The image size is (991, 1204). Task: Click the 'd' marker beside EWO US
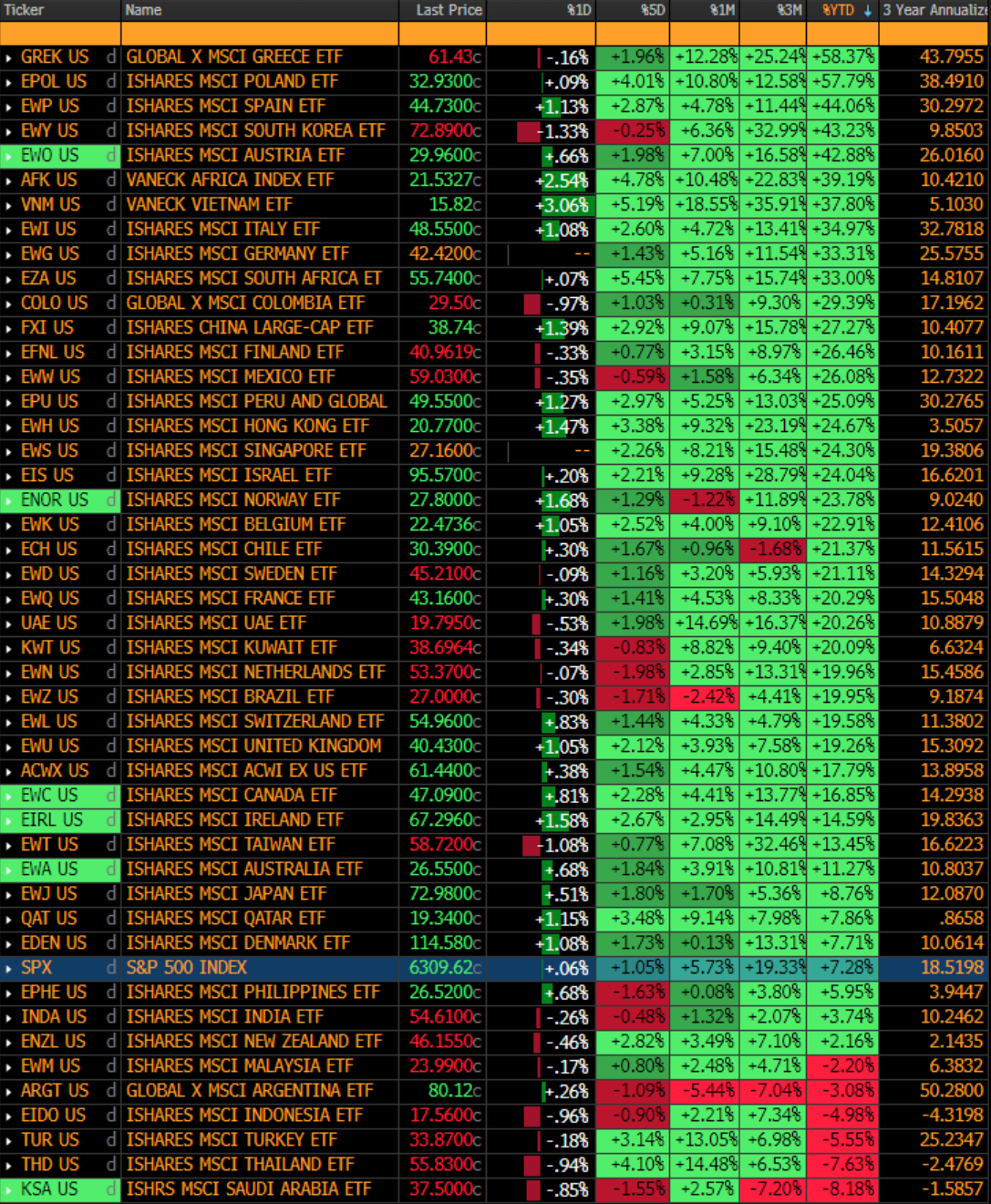(x=111, y=156)
